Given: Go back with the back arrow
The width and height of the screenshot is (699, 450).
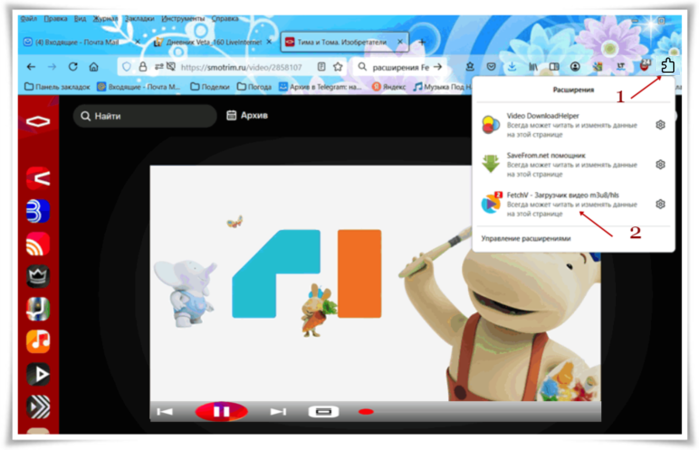Looking at the screenshot, I should pyautogui.click(x=31, y=67).
